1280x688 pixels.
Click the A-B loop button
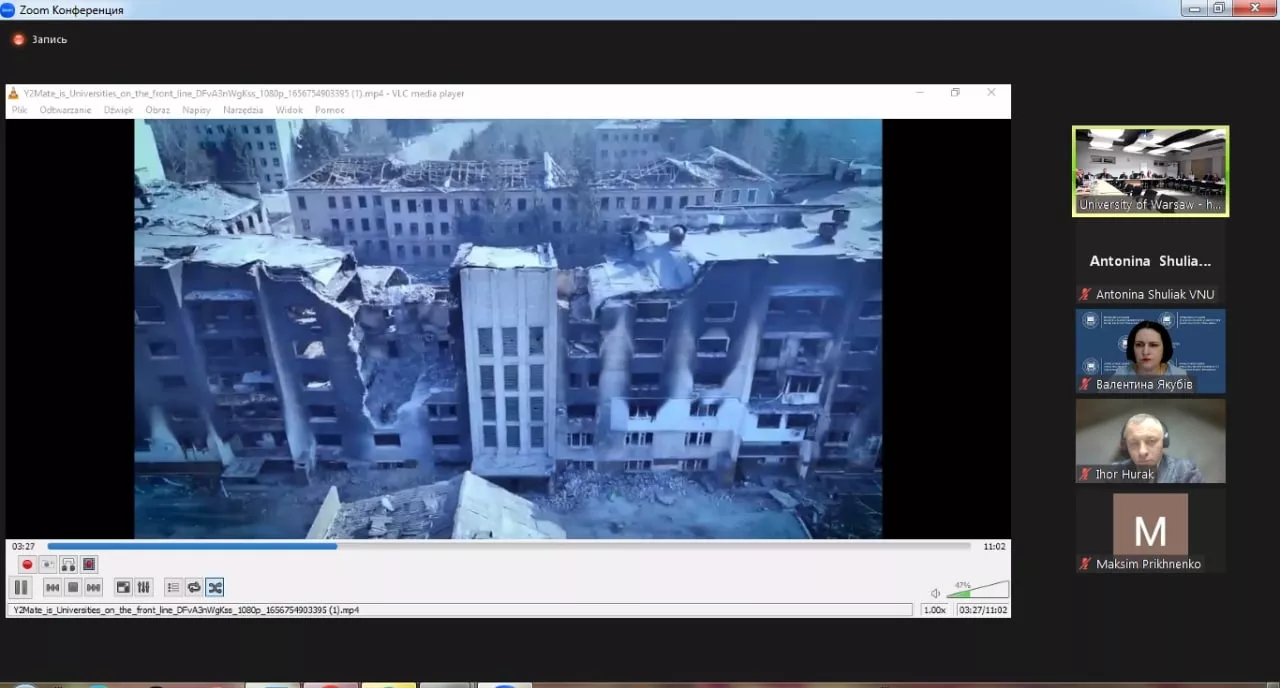click(x=68, y=565)
